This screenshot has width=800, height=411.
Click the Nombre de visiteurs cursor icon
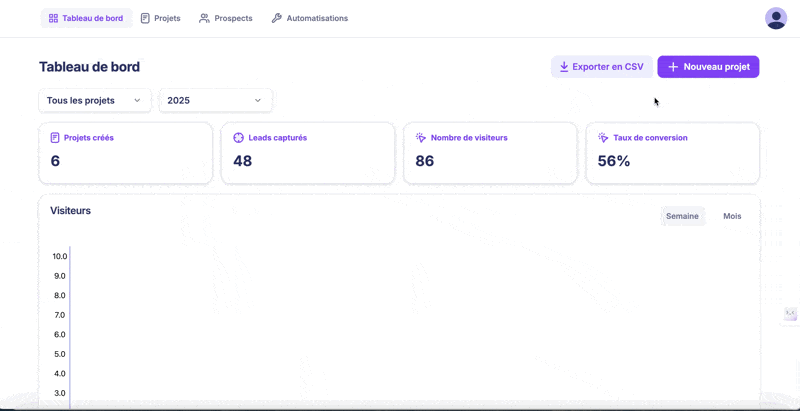tap(420, 138)
